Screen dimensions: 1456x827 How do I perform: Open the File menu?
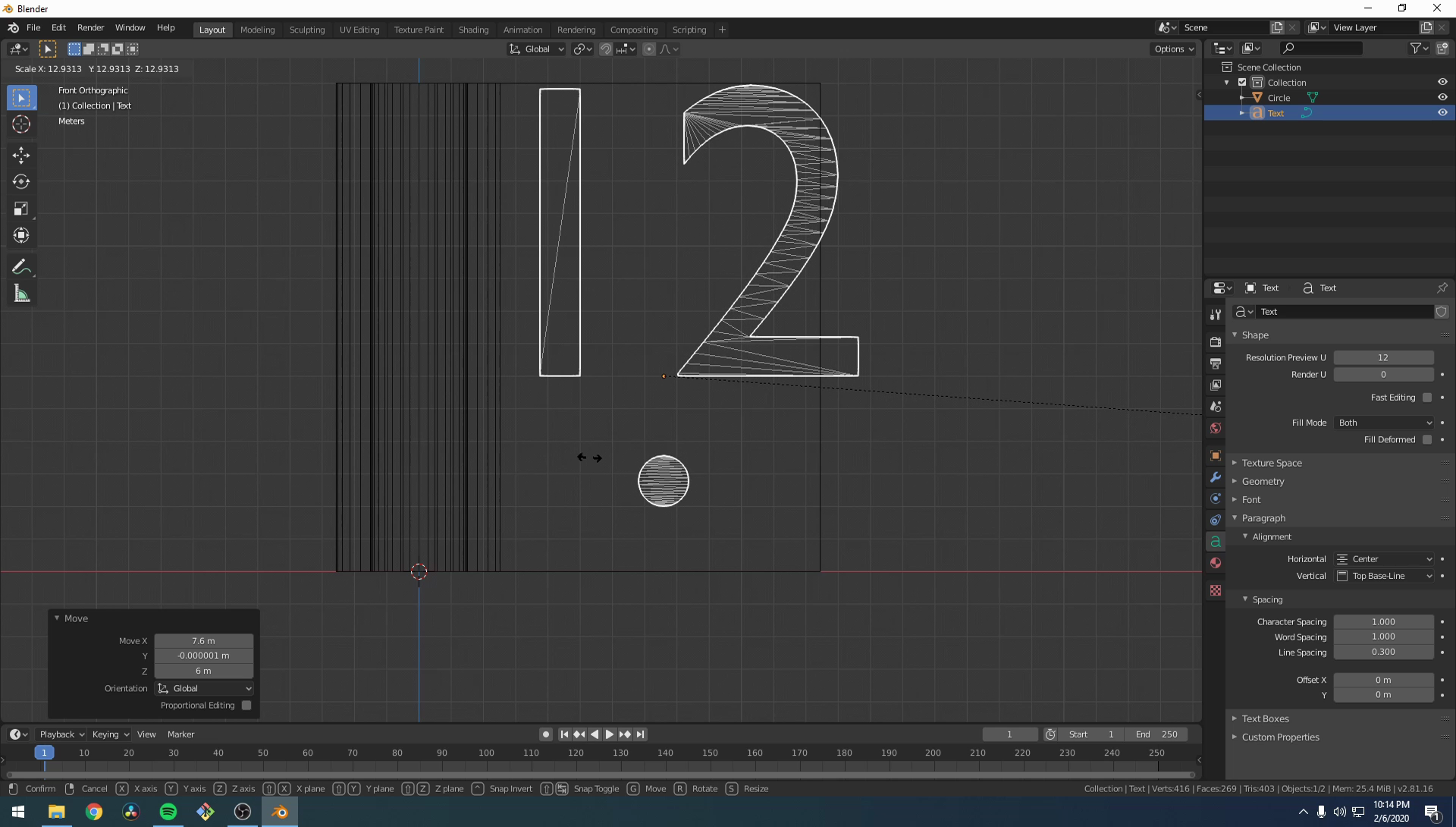point(33,27)
